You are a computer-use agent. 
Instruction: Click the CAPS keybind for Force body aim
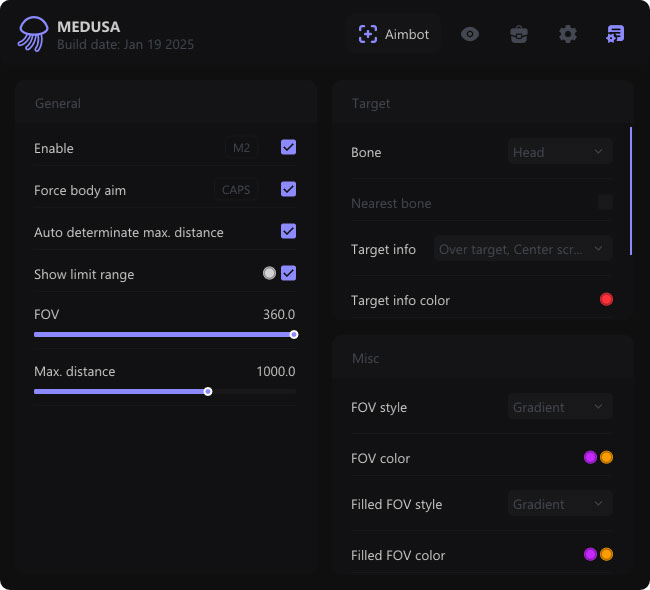point(236,190)
